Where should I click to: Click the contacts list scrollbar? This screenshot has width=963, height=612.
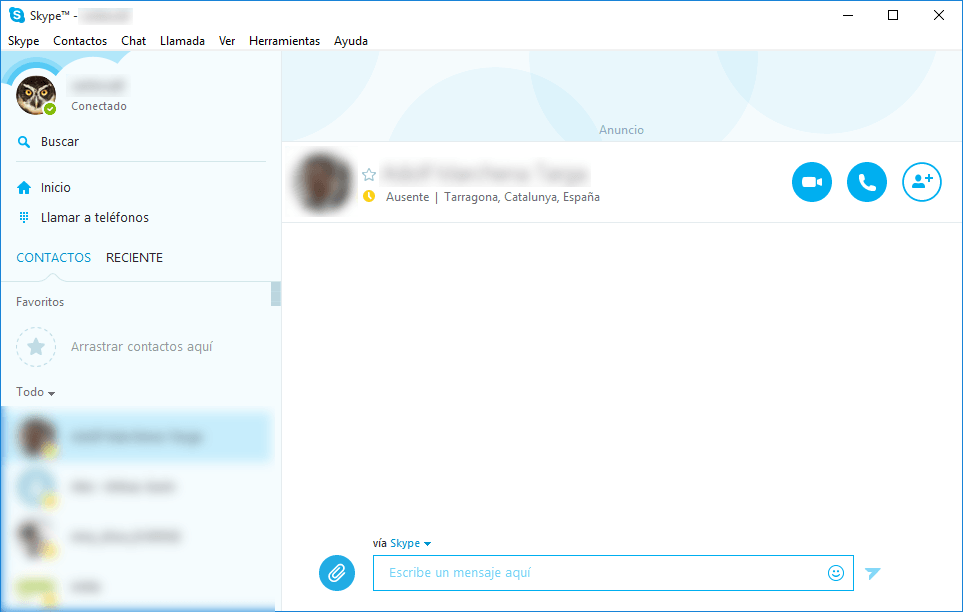point(276,294)
